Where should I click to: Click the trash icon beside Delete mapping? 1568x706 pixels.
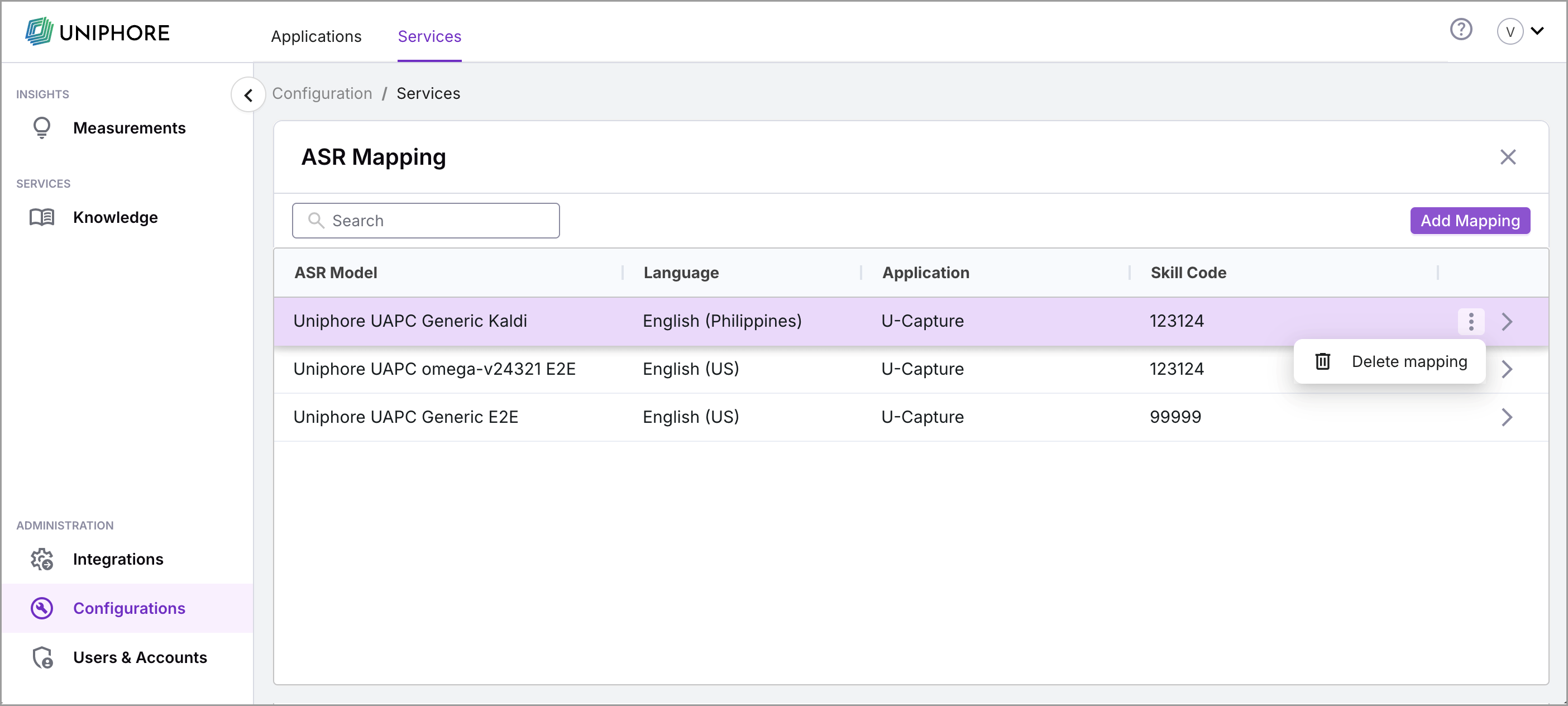[x=1322, y=361]
